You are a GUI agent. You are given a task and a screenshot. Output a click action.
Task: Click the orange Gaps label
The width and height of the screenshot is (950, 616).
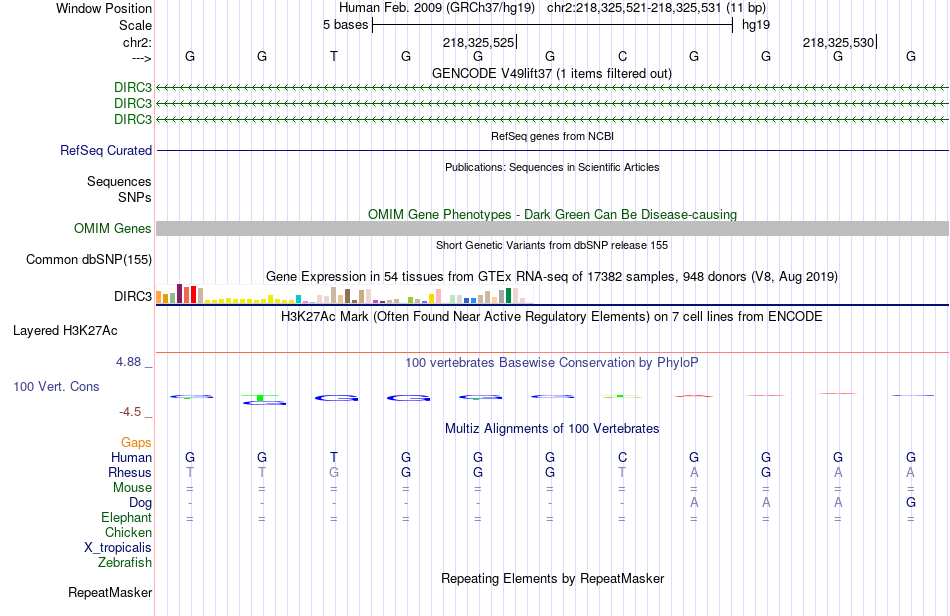136,443
